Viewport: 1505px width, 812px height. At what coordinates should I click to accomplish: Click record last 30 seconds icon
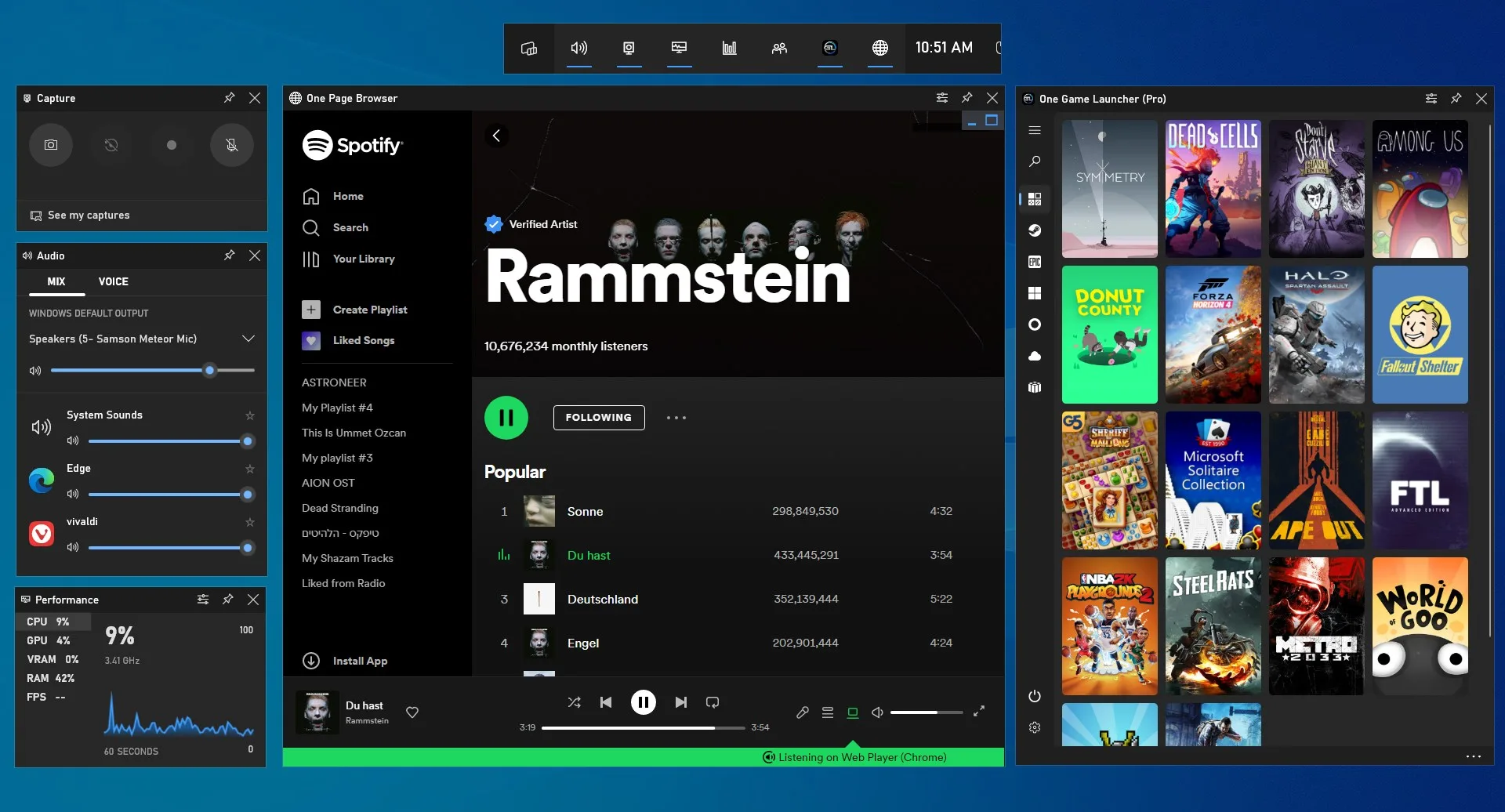point(111,145)
